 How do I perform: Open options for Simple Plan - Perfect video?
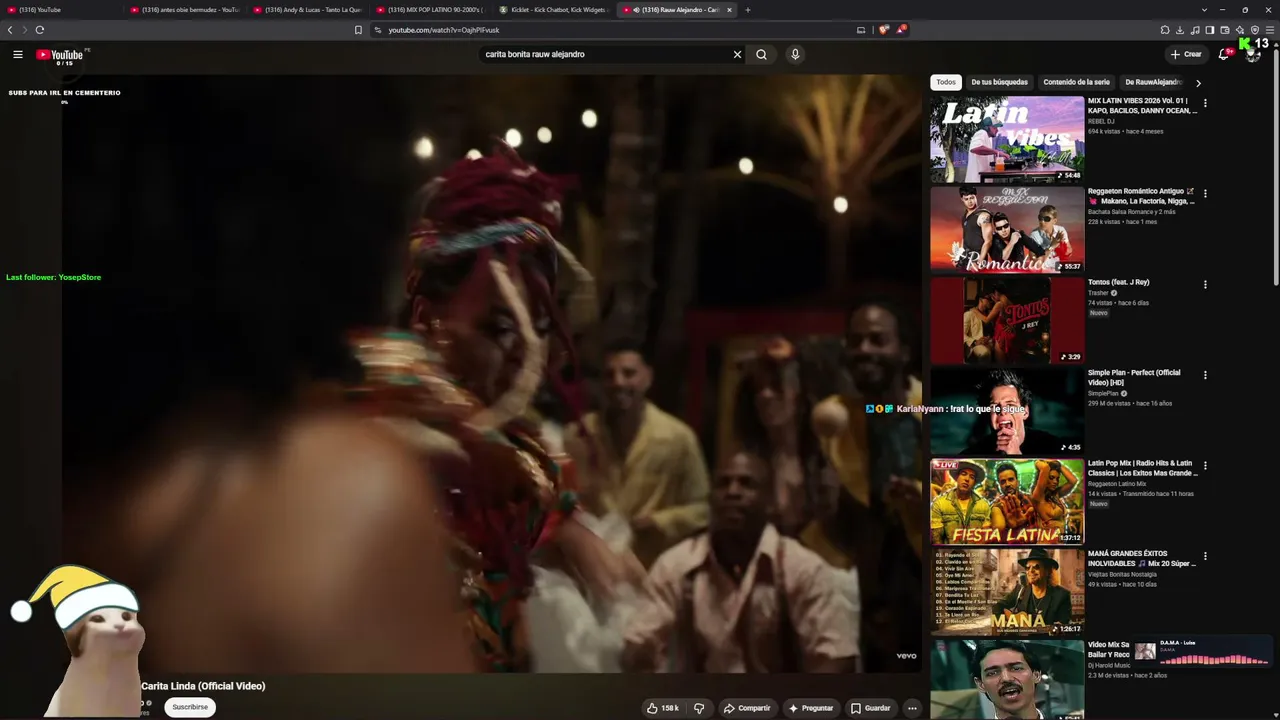(1205, 375)
